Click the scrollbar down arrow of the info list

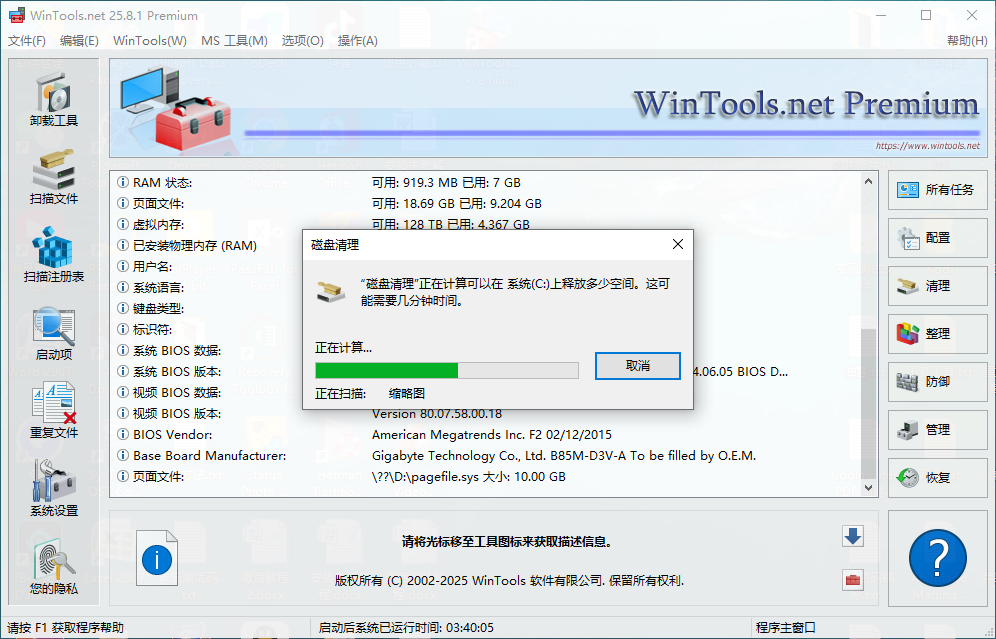pos(868,488)
